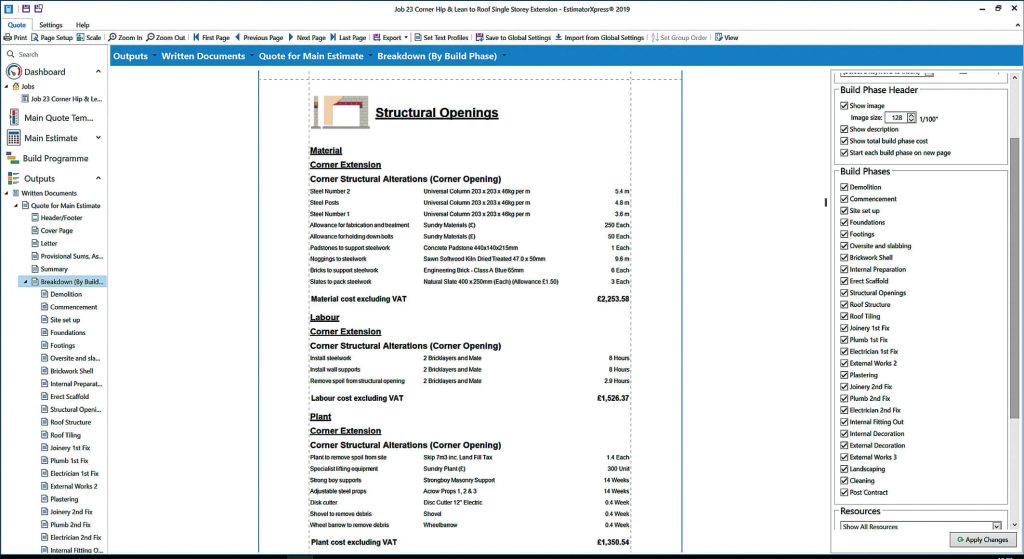Toggle the Show description checkbox

pos(844,129)
